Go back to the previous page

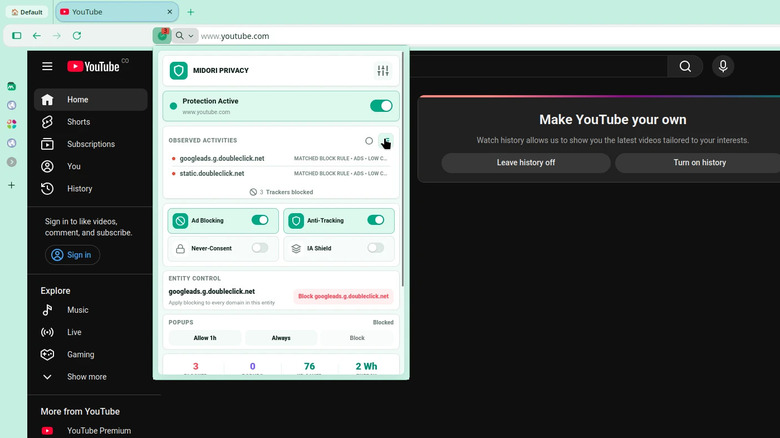click(37, 36)
